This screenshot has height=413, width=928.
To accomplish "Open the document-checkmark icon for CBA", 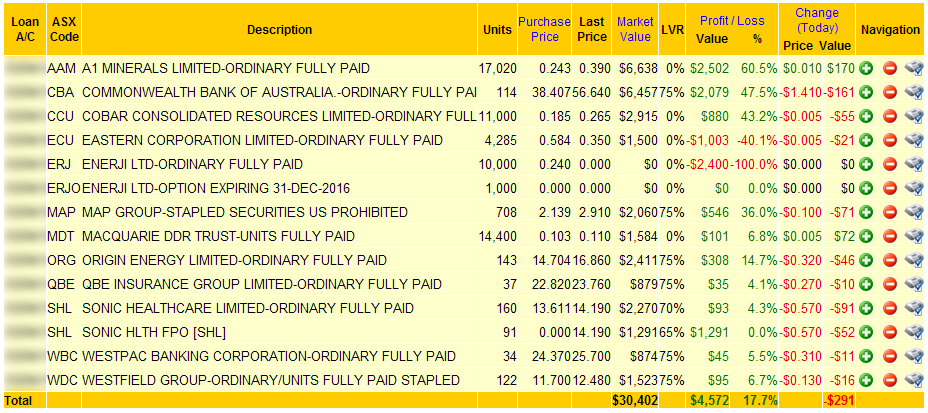I will click(914, 92).
